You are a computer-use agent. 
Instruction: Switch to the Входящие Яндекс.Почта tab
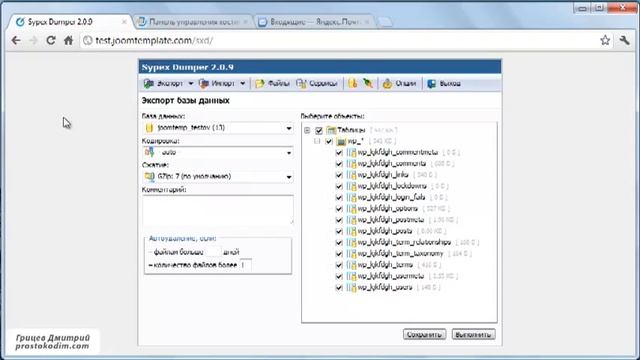(x=315, y=22)
